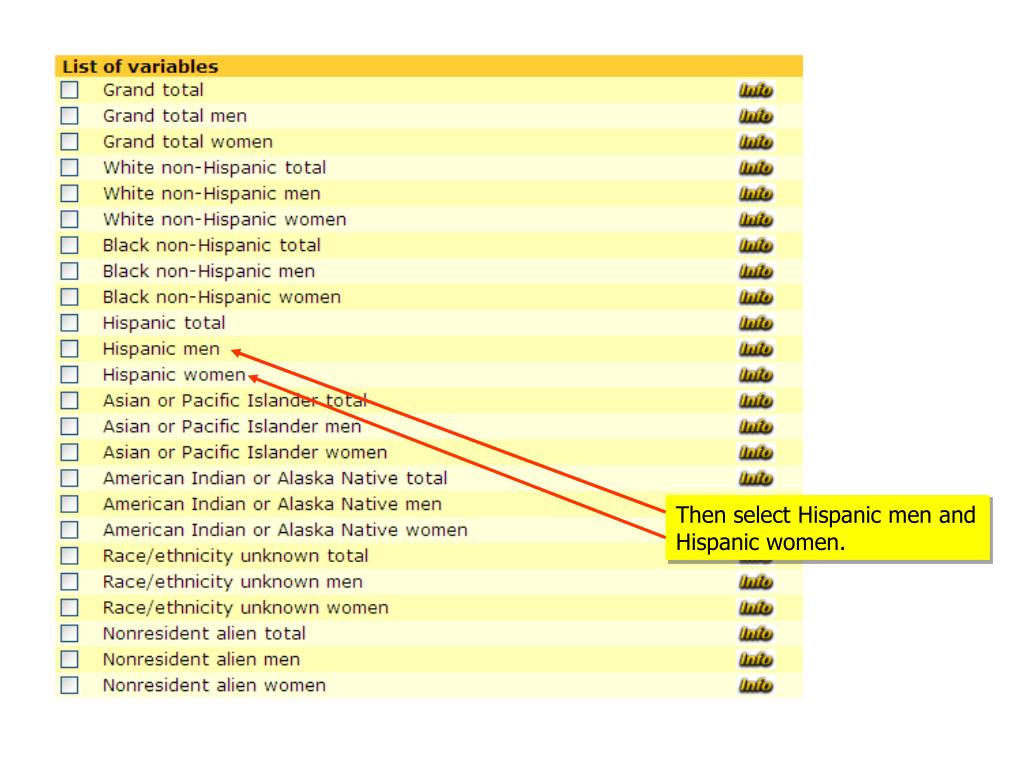
Task: Enable White non-Hispanic total checkbox
Action: [x=69, y=167]
